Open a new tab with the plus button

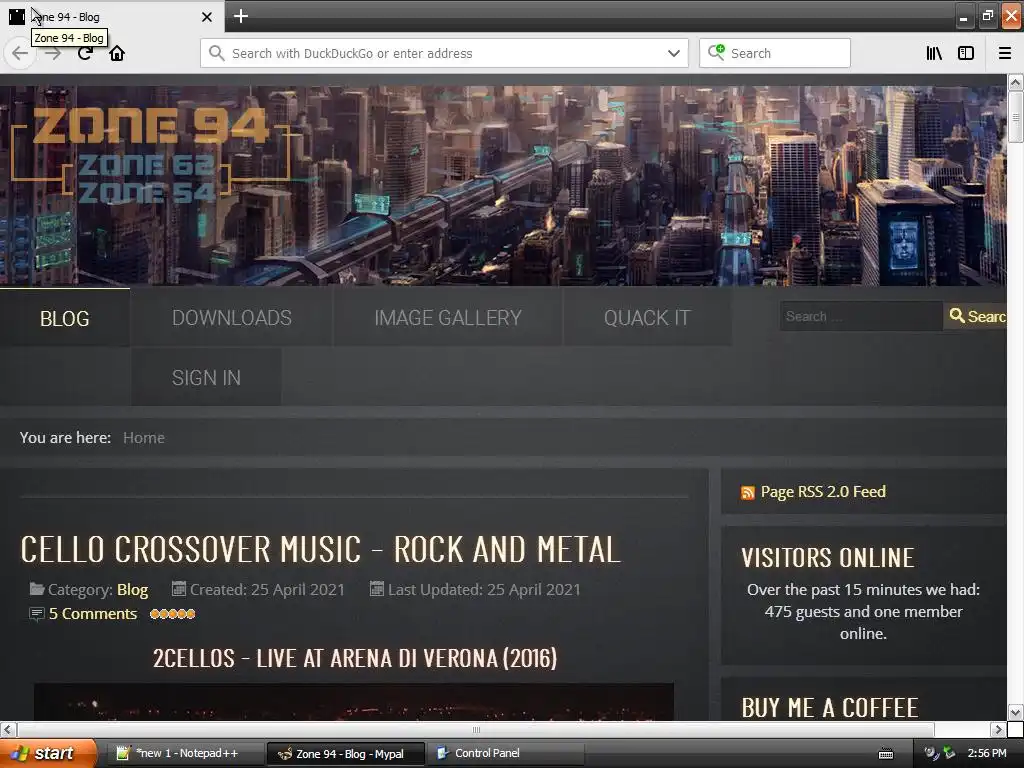tap(240, 16)
